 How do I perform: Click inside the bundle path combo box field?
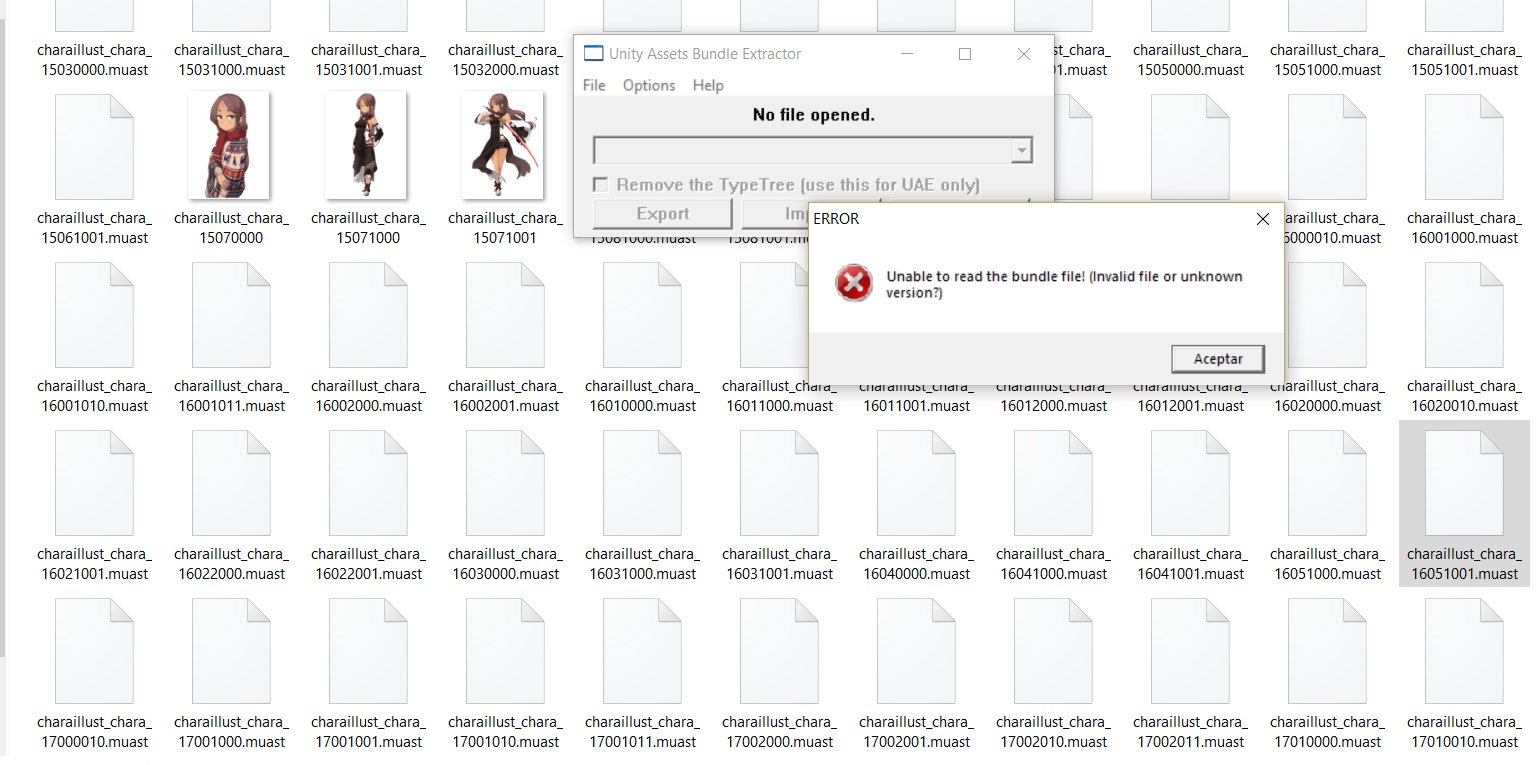[x=800, y=150]
